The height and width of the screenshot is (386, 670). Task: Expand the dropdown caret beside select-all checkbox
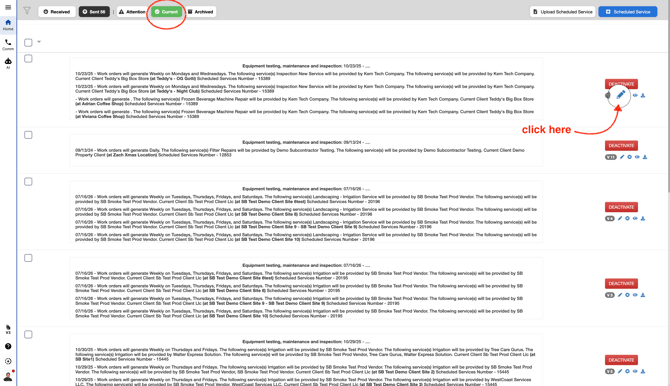tap(39, 42)
